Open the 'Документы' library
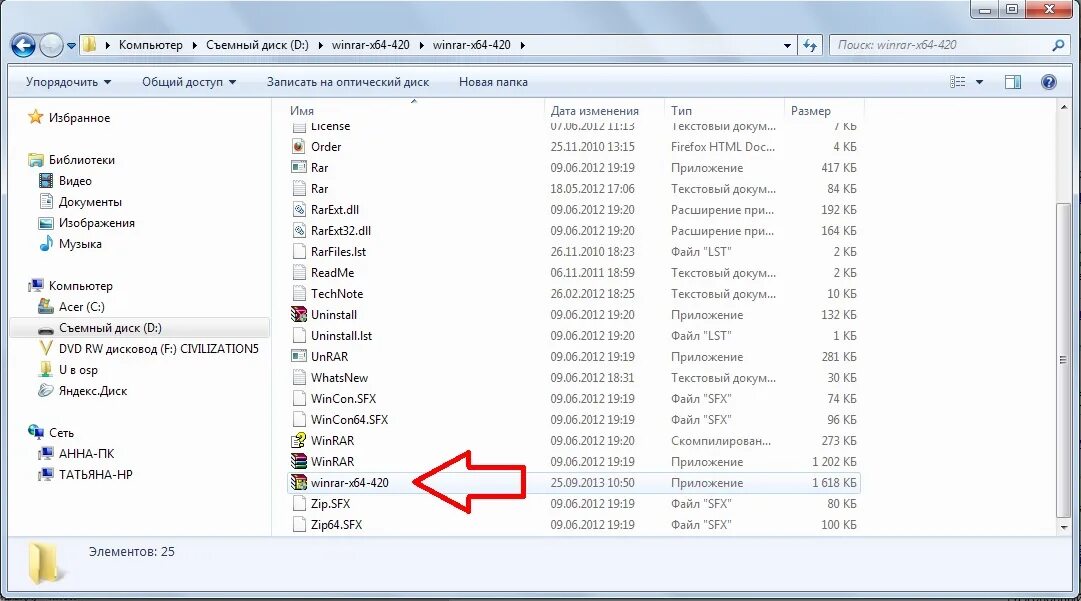Viewport: 1081px width, 601px height. click(x=90, y=202)
